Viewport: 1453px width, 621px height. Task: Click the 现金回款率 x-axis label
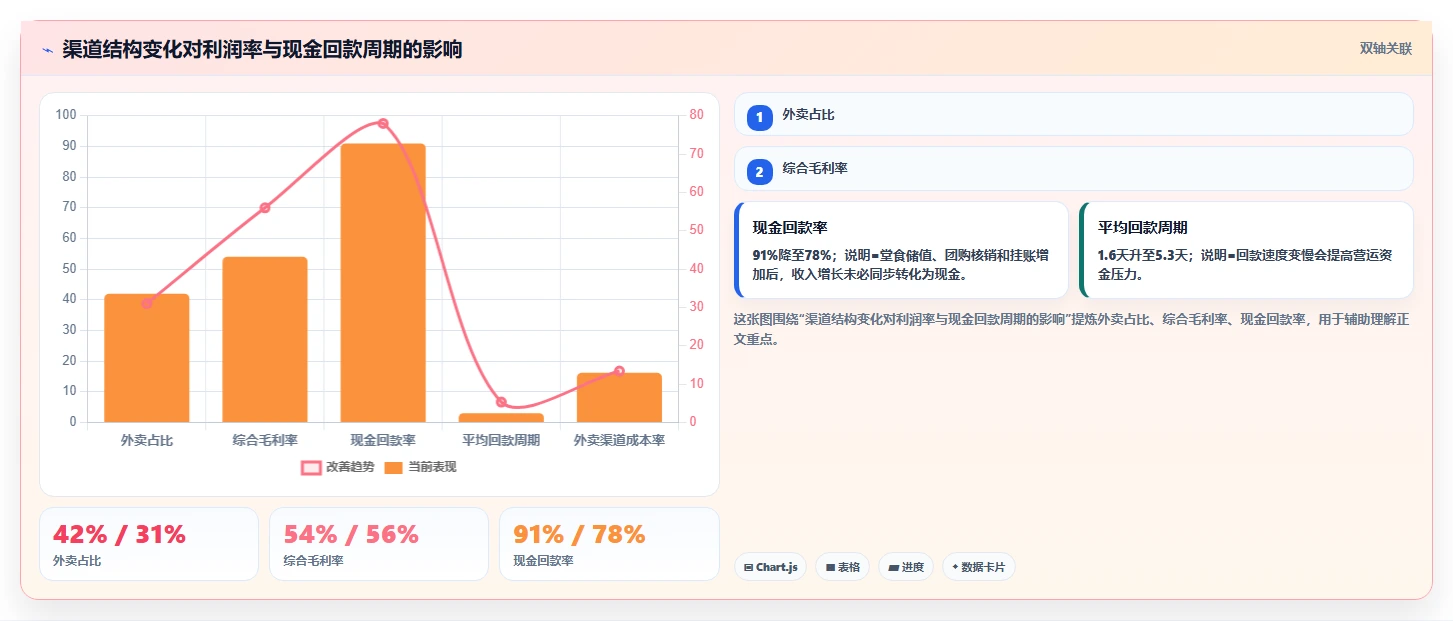point(383,440)
